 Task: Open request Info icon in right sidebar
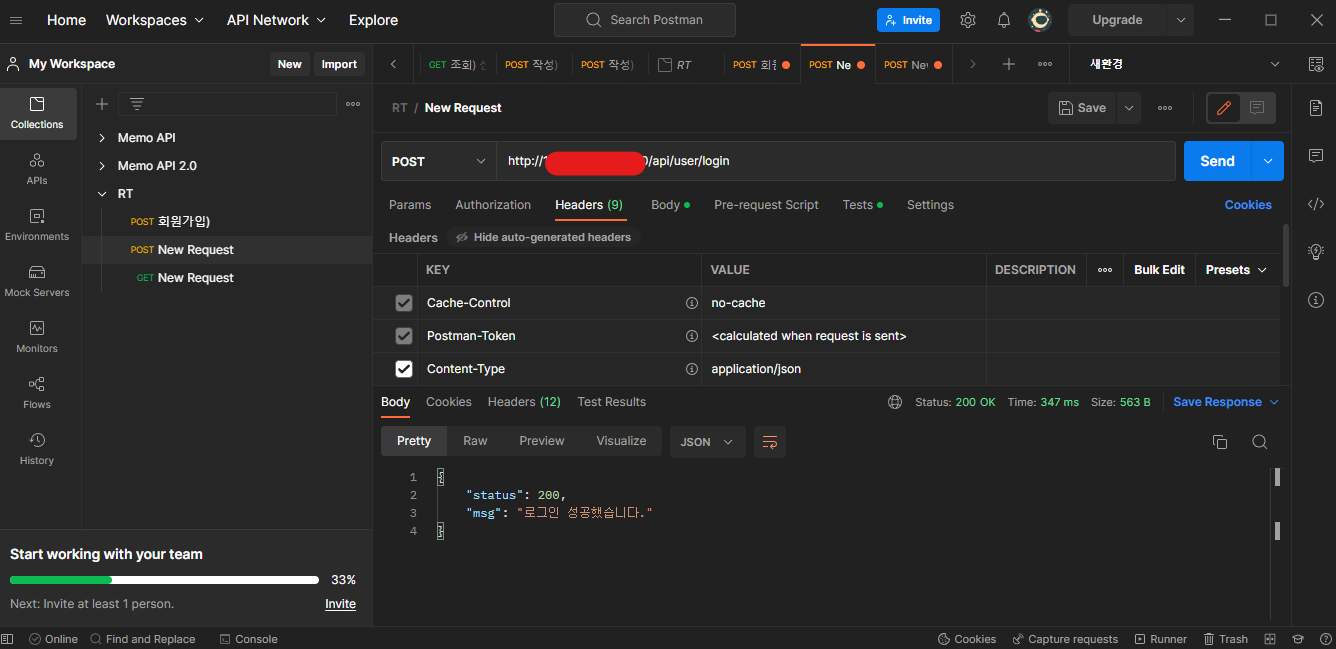[1316, 300]
